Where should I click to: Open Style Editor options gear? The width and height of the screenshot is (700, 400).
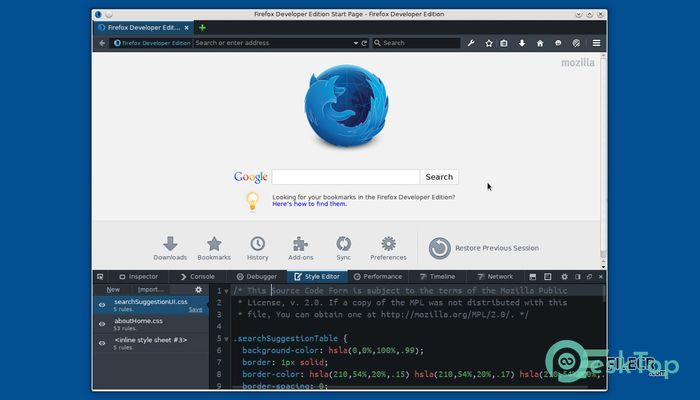(199, 290)
